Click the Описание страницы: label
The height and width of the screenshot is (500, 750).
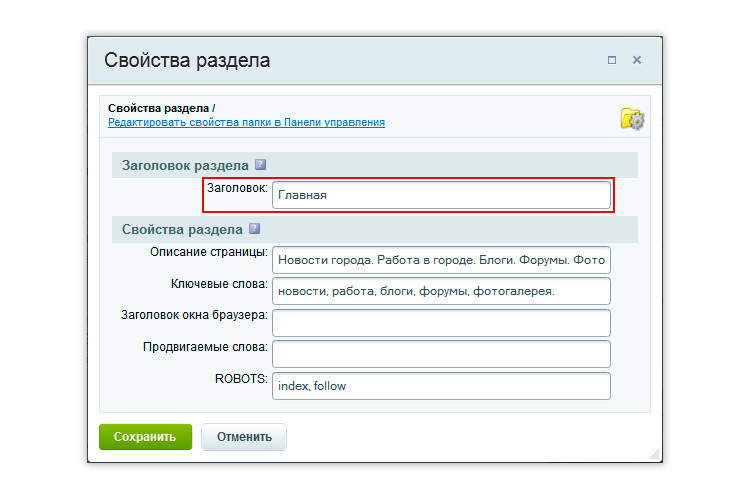tap(209, 252)
